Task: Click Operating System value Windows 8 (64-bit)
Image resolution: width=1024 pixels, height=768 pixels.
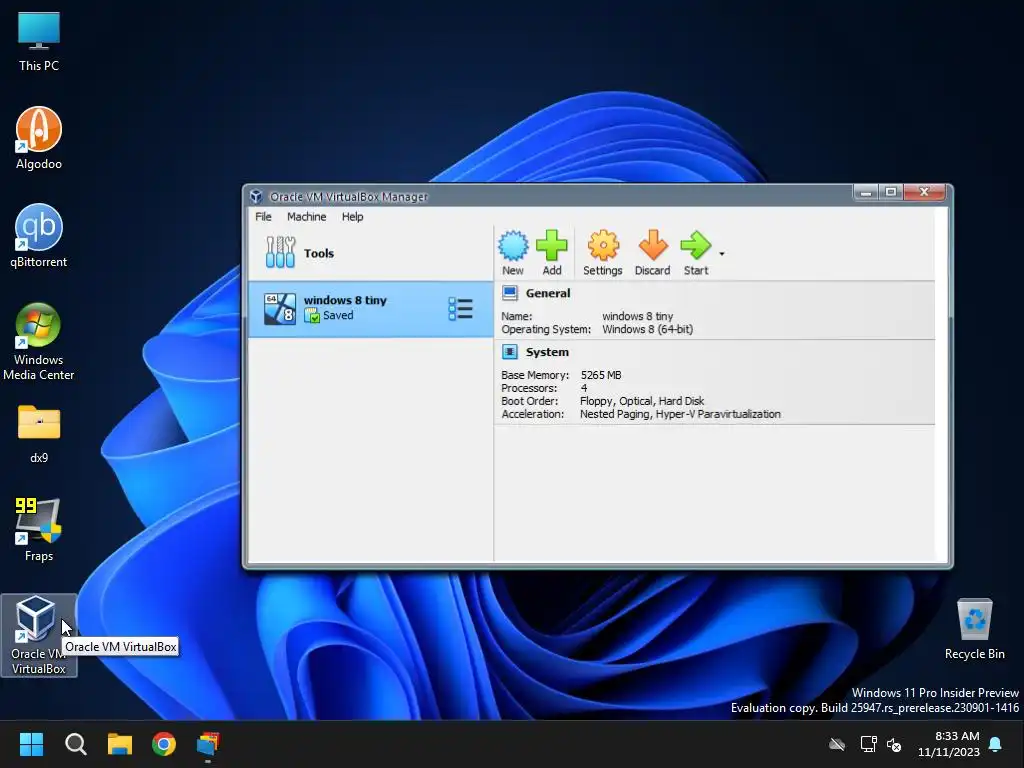Action: pos(647,329)
